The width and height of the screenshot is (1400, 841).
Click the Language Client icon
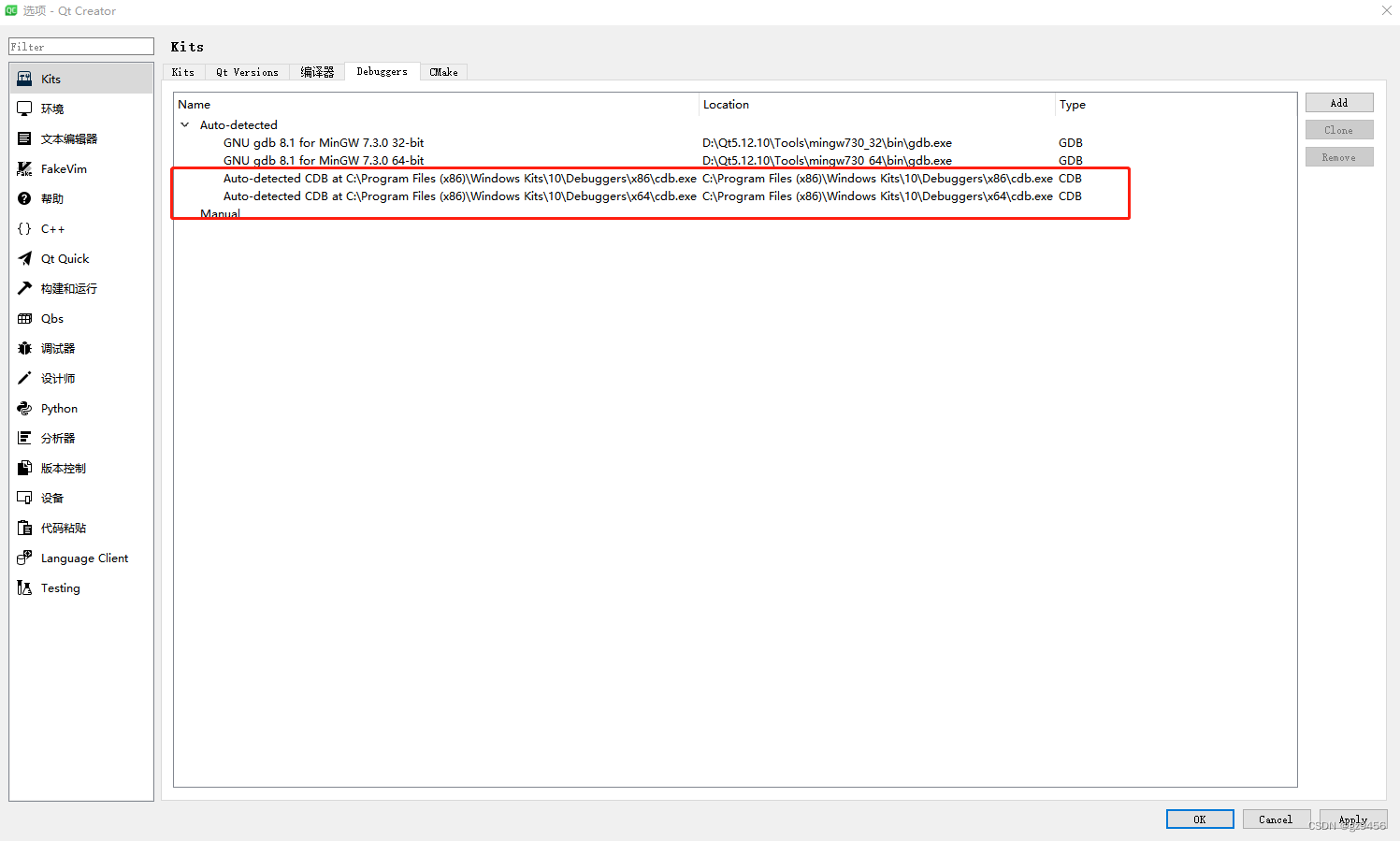(24, 558)
